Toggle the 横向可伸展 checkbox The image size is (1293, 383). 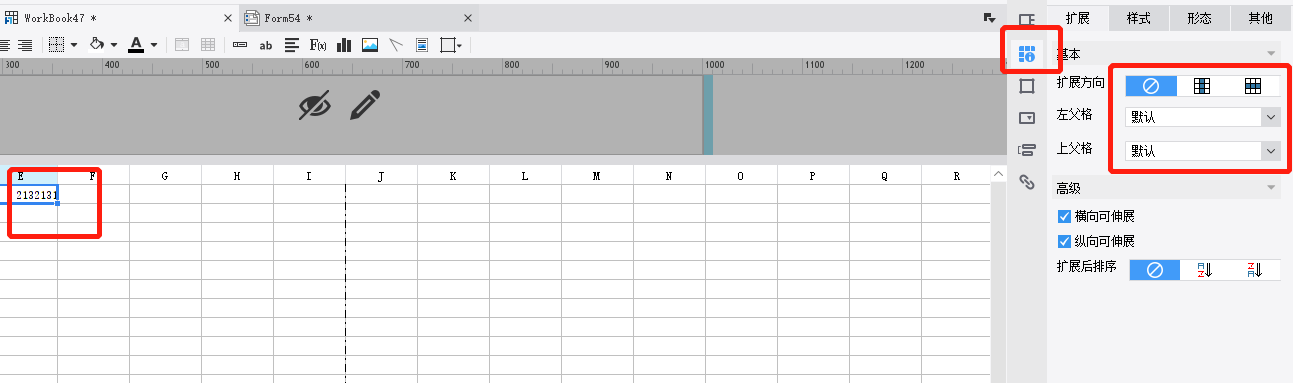coord(1064,216)
